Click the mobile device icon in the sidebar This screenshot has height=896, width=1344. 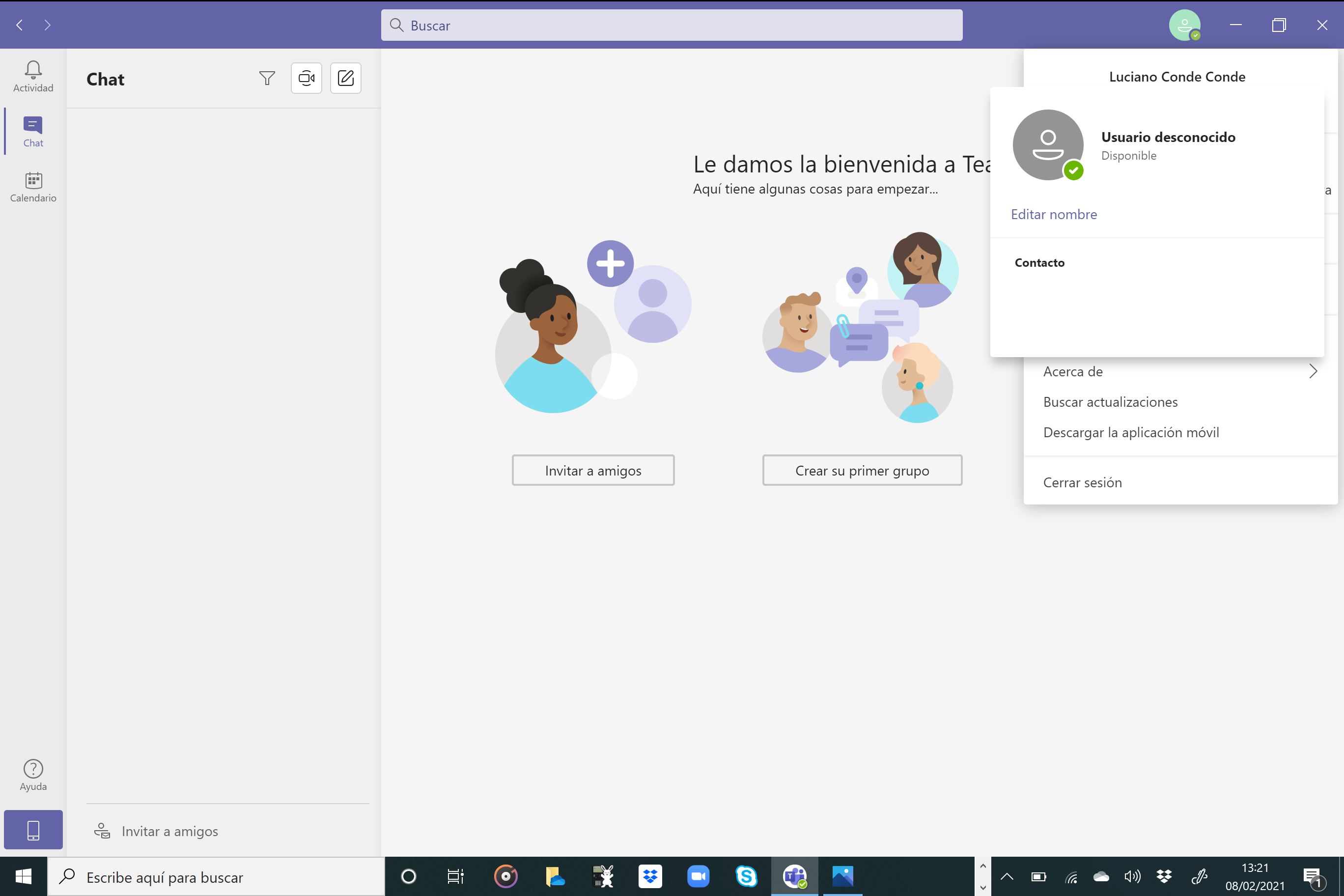pyautogui.click(x=32, y=829)
